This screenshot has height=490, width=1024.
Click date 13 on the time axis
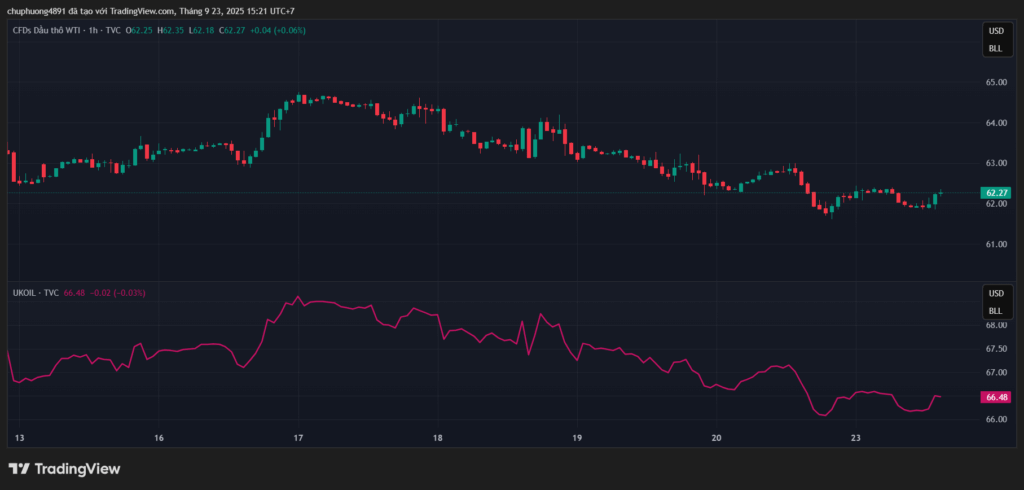click(x=20, y=438)
